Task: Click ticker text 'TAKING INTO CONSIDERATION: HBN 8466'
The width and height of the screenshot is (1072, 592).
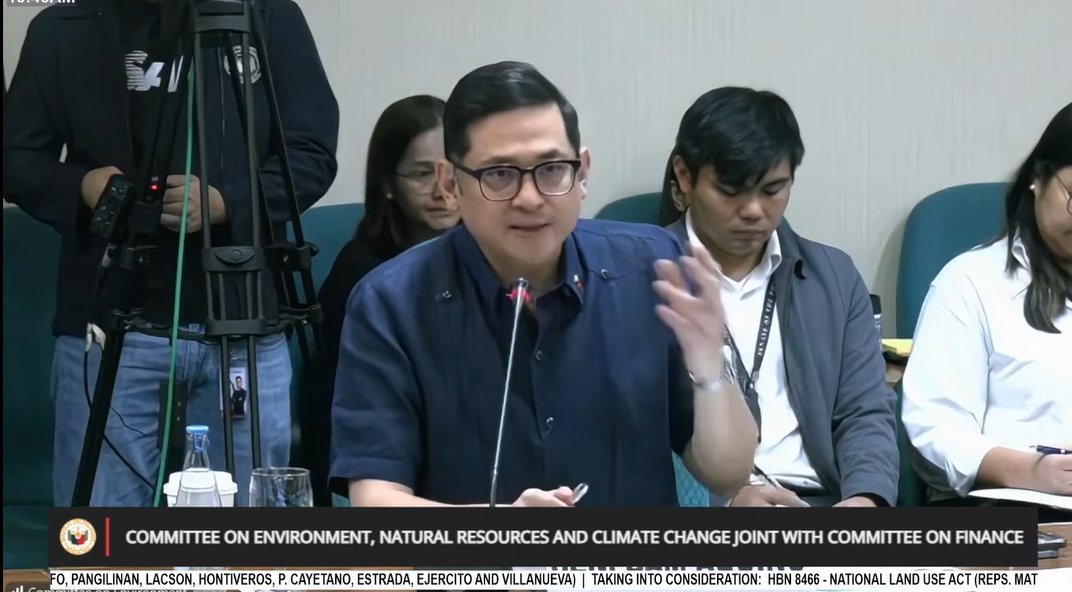Action: coord(706,580)
